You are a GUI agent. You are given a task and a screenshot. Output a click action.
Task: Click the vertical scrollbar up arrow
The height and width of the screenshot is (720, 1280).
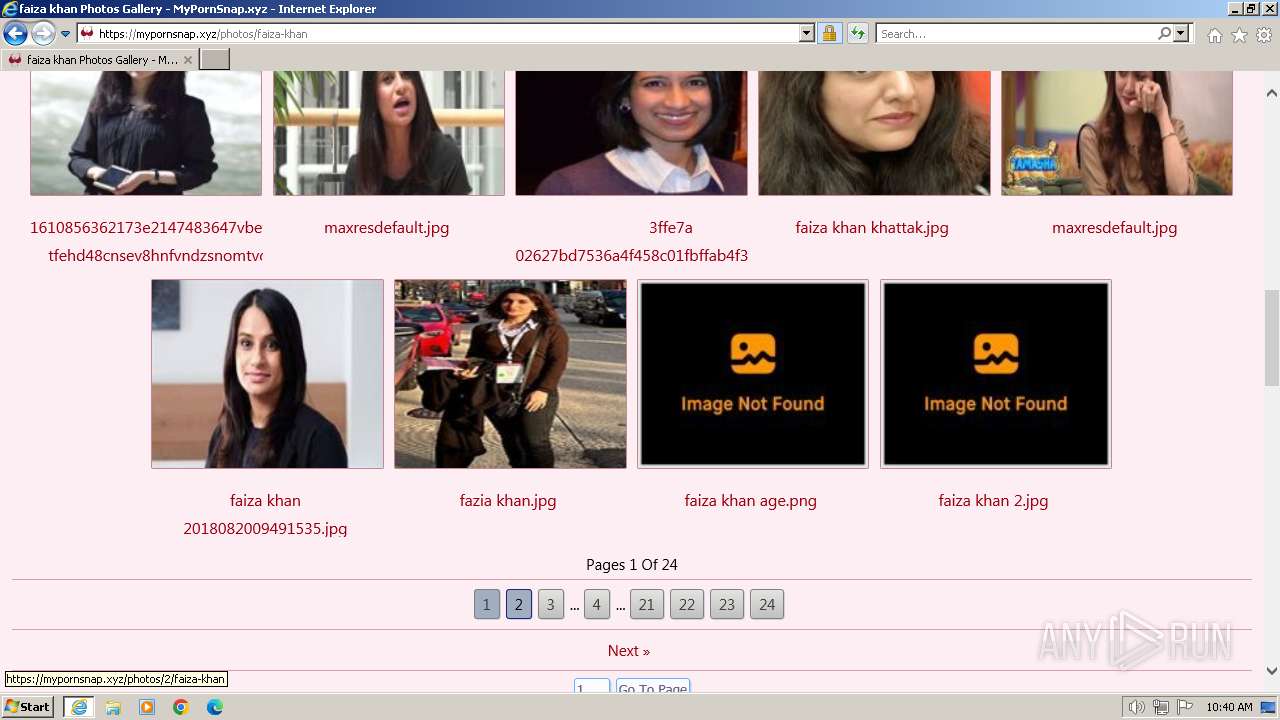(x=1271, y=93)
